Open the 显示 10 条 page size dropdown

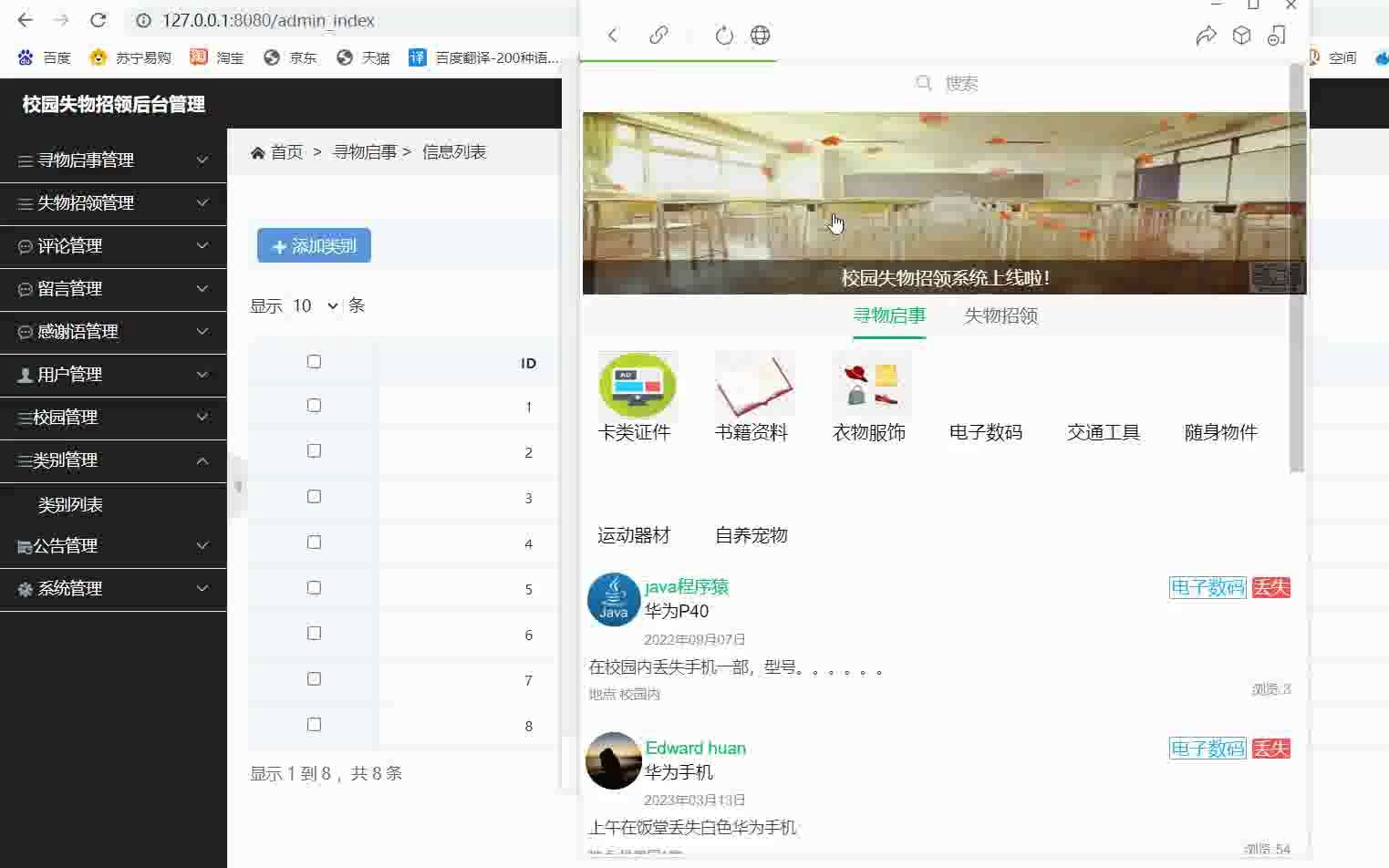315,305
